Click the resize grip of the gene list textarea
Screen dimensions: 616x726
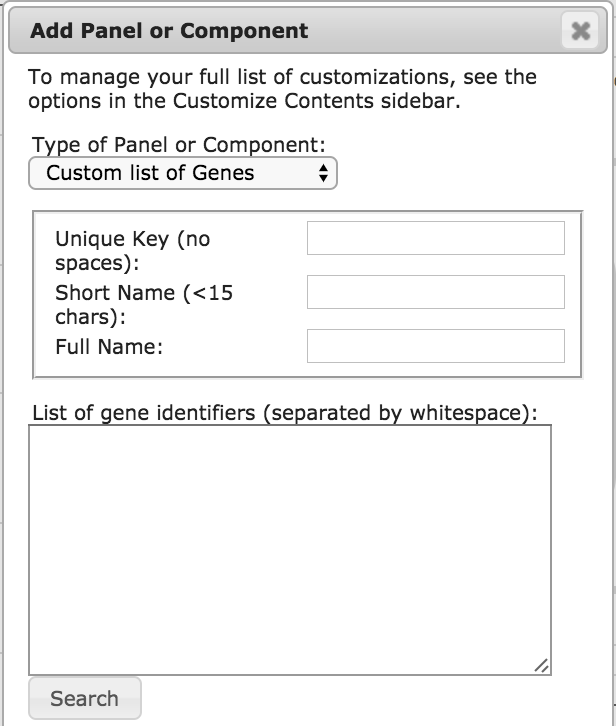point(541,665)
